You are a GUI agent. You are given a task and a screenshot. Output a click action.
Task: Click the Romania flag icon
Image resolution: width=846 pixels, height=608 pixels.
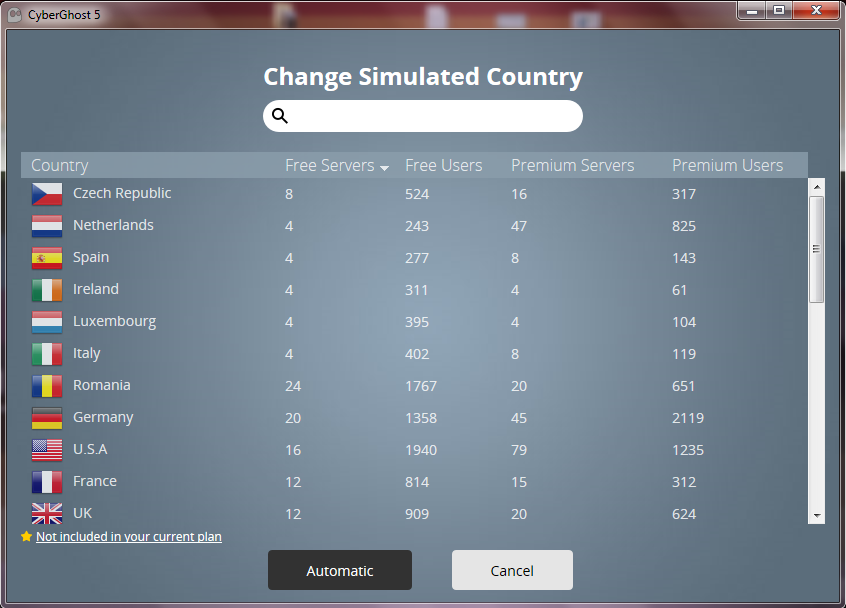tap(47, 386)
